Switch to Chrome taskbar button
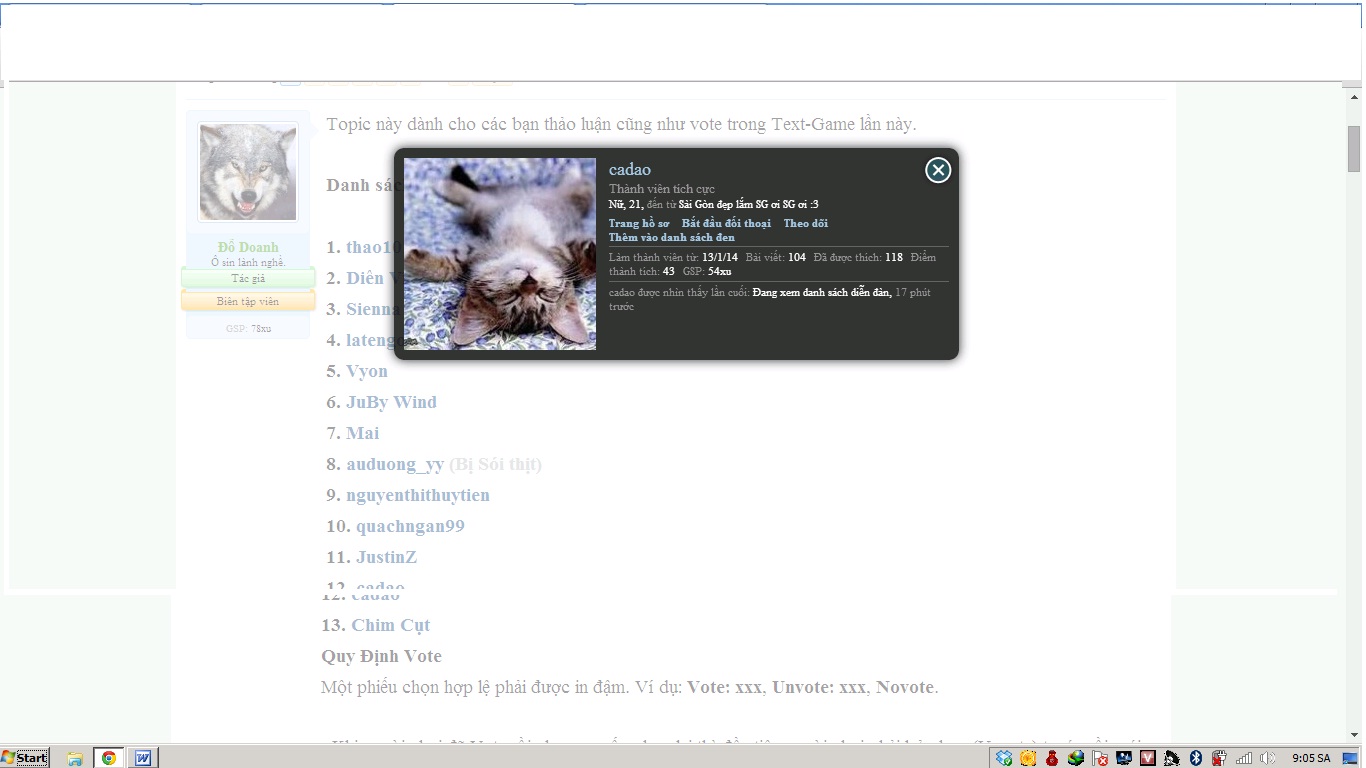1366x768 pixels. click(x=109, y=758)
